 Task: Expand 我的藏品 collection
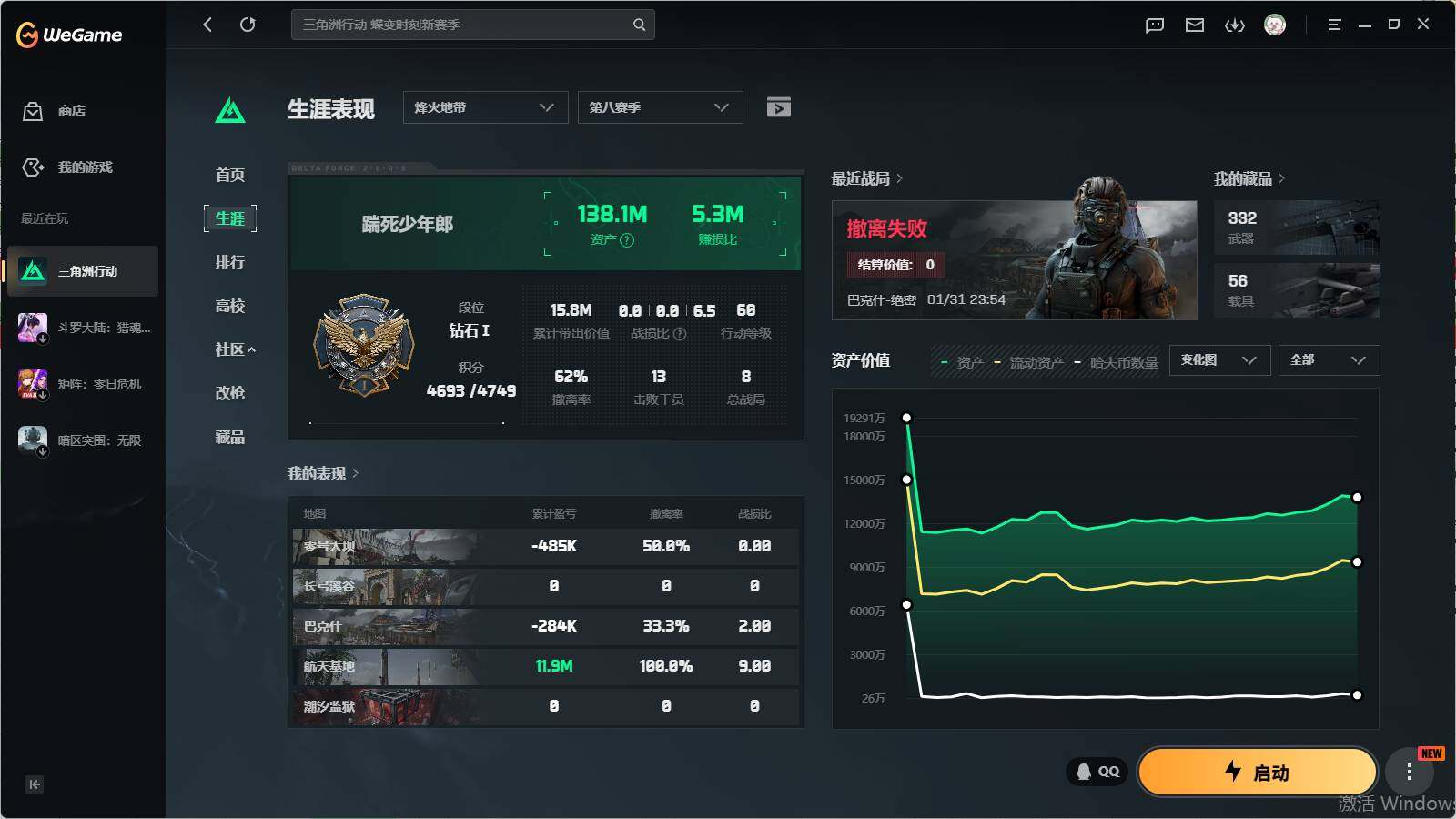click(x=1249, y=178)
